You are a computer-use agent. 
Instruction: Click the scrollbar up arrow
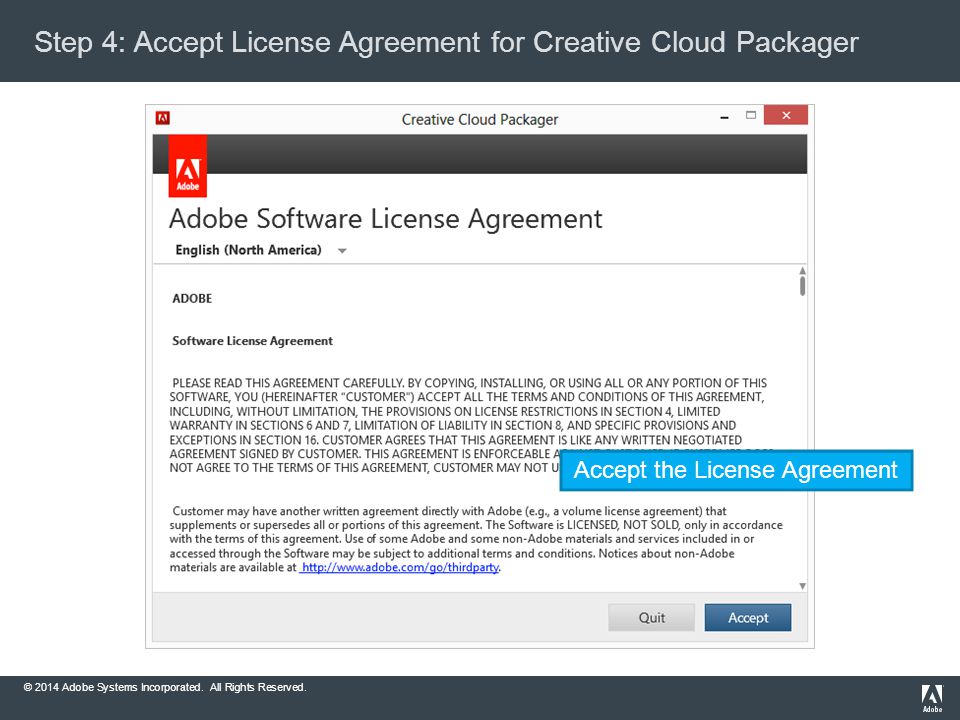[802, 271]
